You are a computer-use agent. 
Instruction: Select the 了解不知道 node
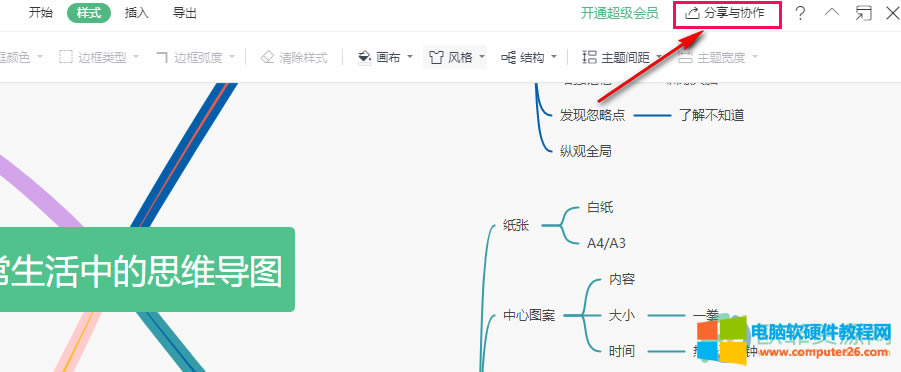(x=711, y=115)
